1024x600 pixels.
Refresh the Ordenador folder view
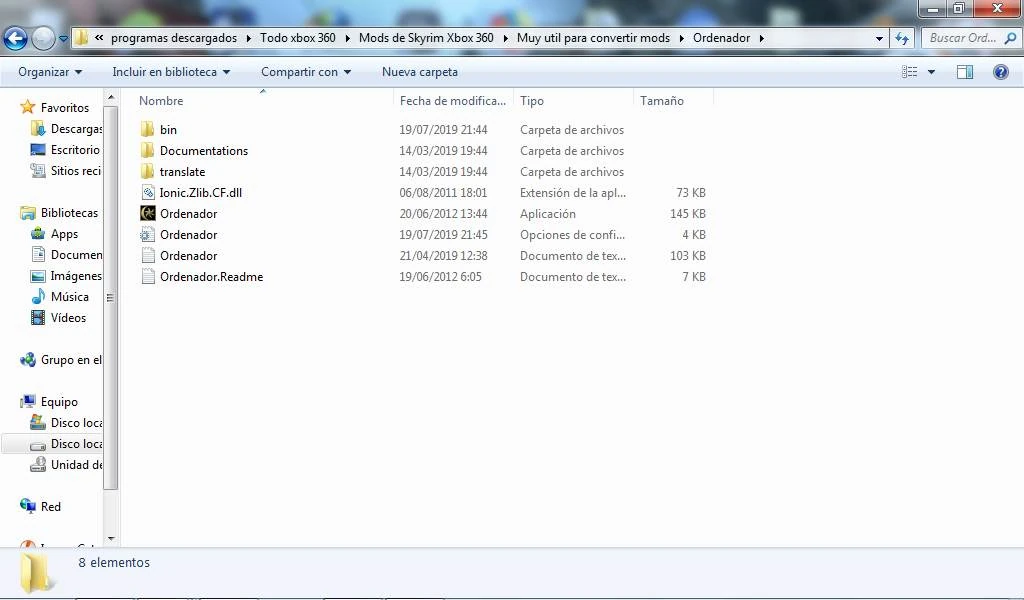click(x=902, y=39)
